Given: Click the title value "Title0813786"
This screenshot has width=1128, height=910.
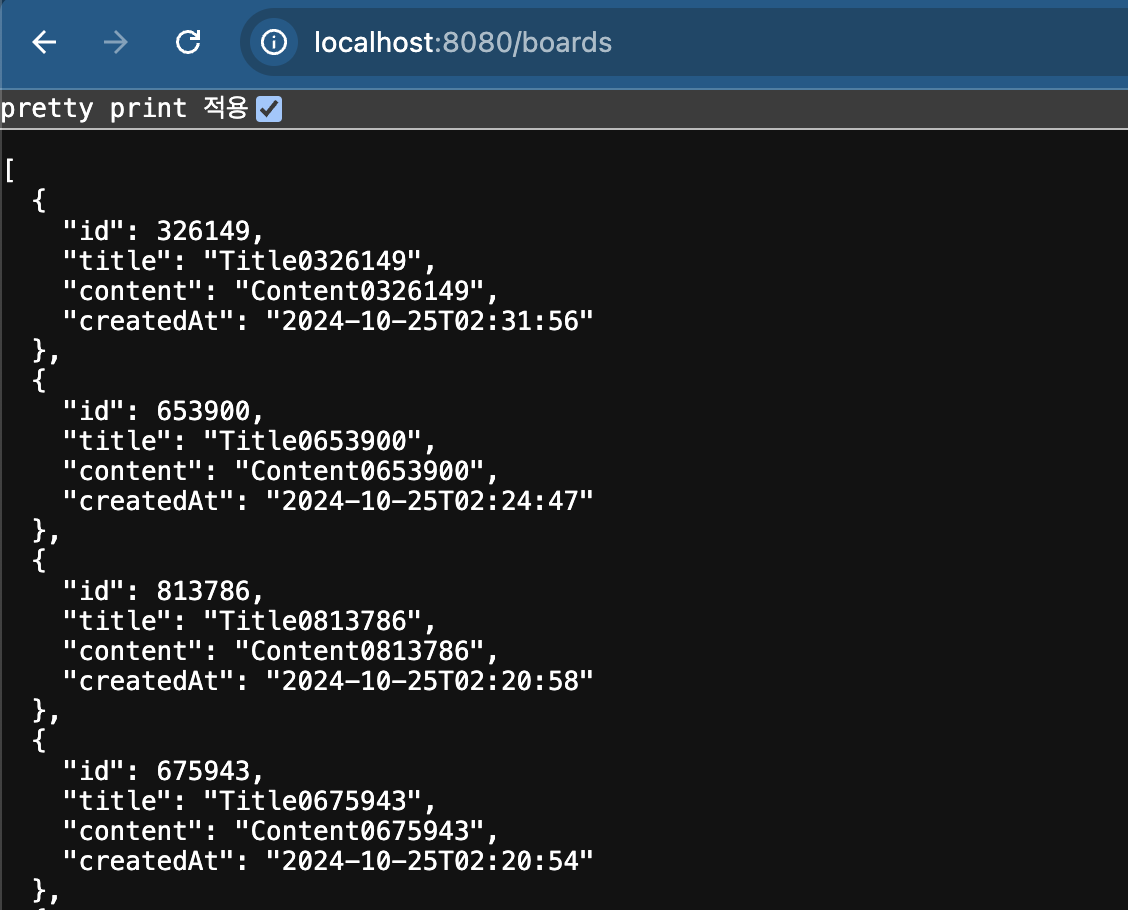Looking at the screenshot, I should 312,621.
